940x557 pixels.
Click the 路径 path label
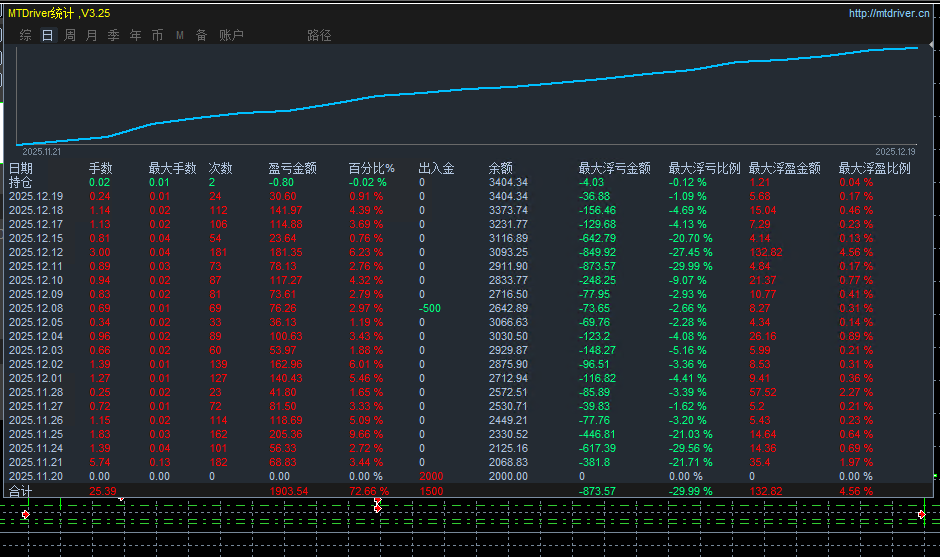pyautogui.click(x=319, y=35)
